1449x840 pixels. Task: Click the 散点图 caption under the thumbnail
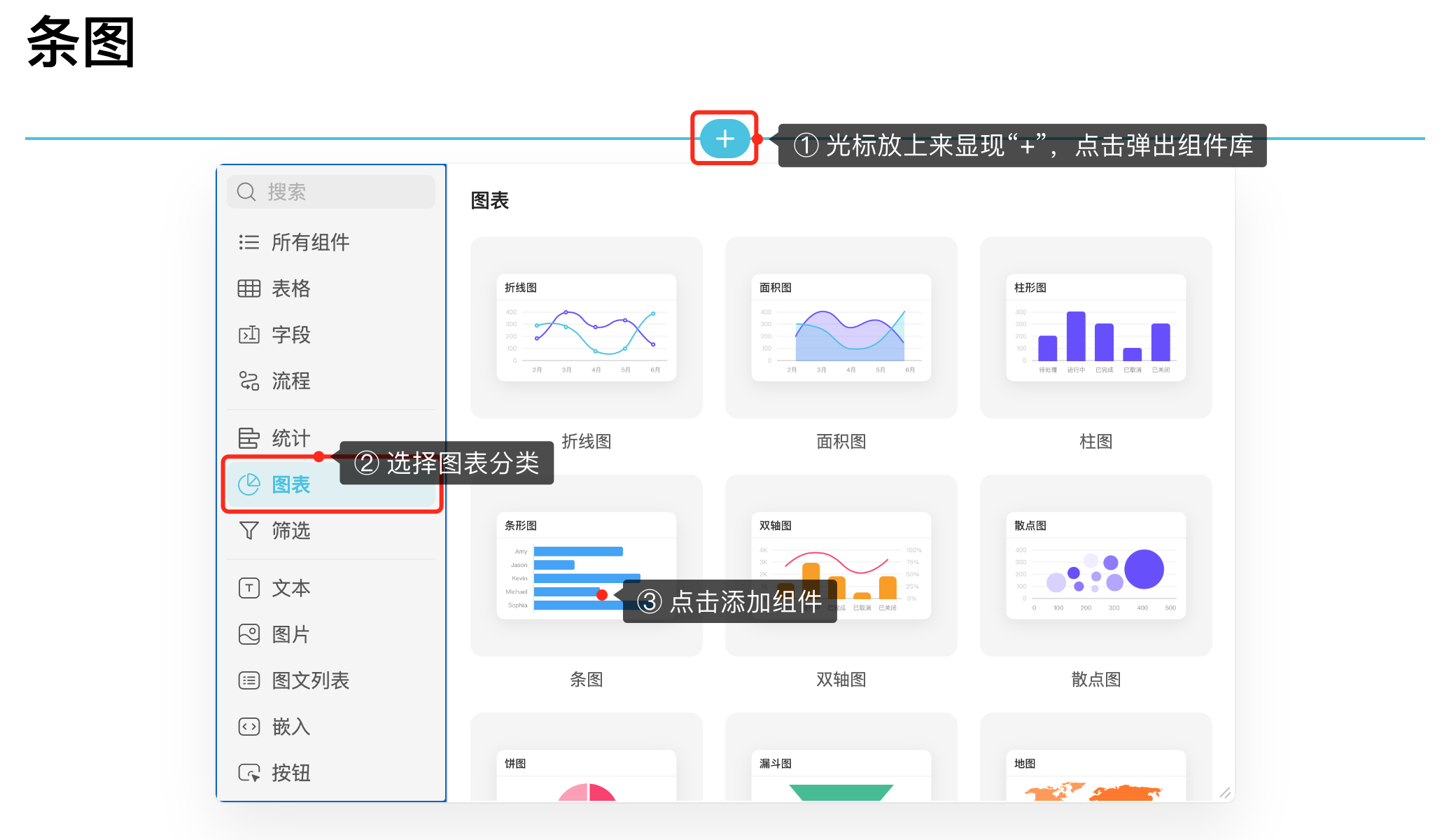[1096, 680]
